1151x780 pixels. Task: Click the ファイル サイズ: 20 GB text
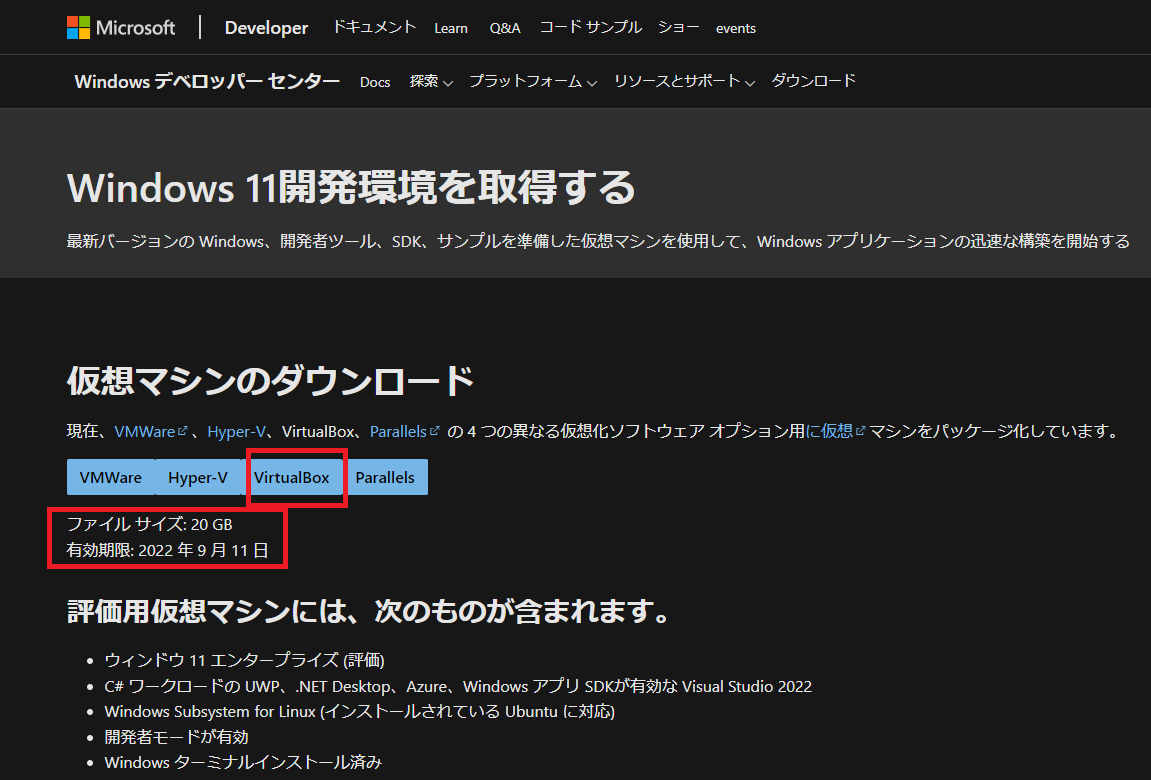pos(150,524)
